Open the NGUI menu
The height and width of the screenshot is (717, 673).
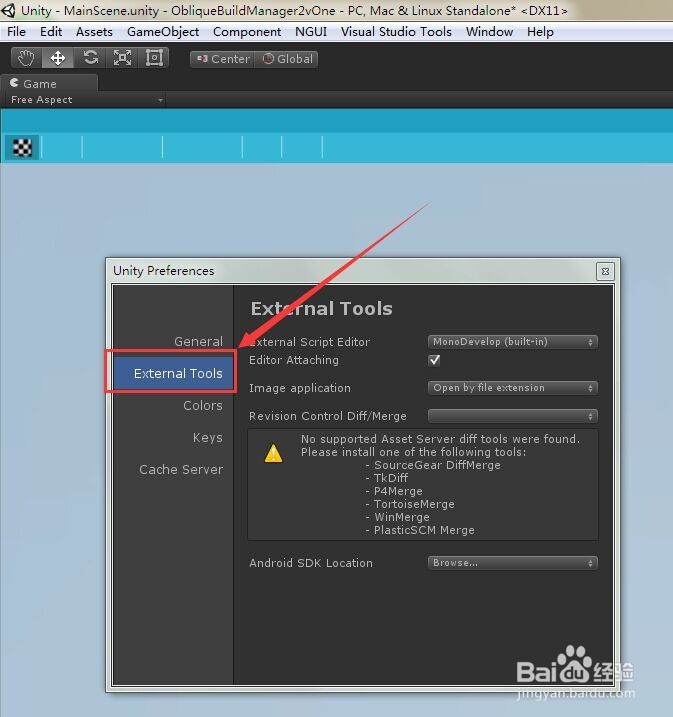tap(311, 32)
